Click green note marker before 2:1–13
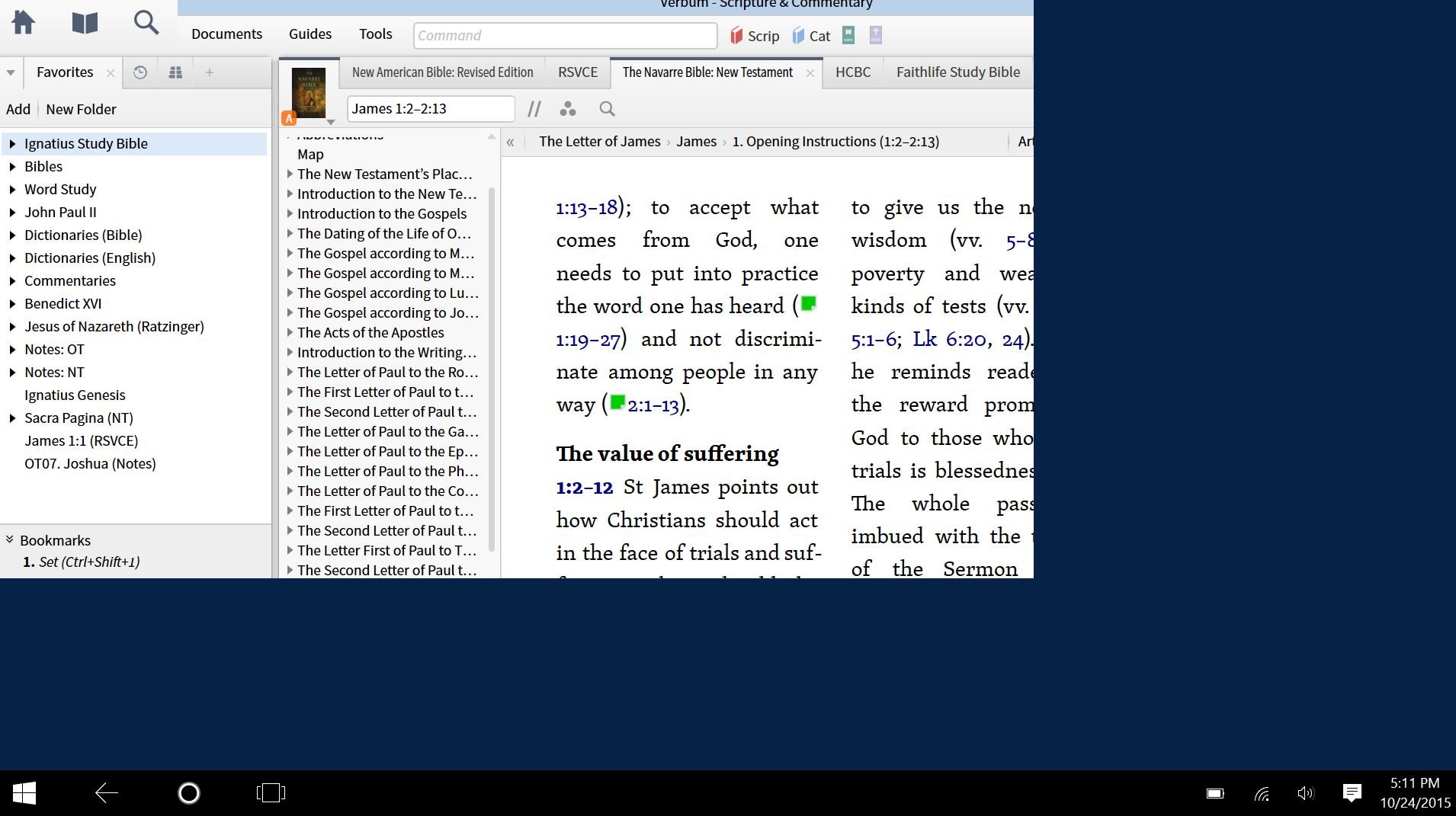Screen dimensions: 1456x816 [618, 402]
